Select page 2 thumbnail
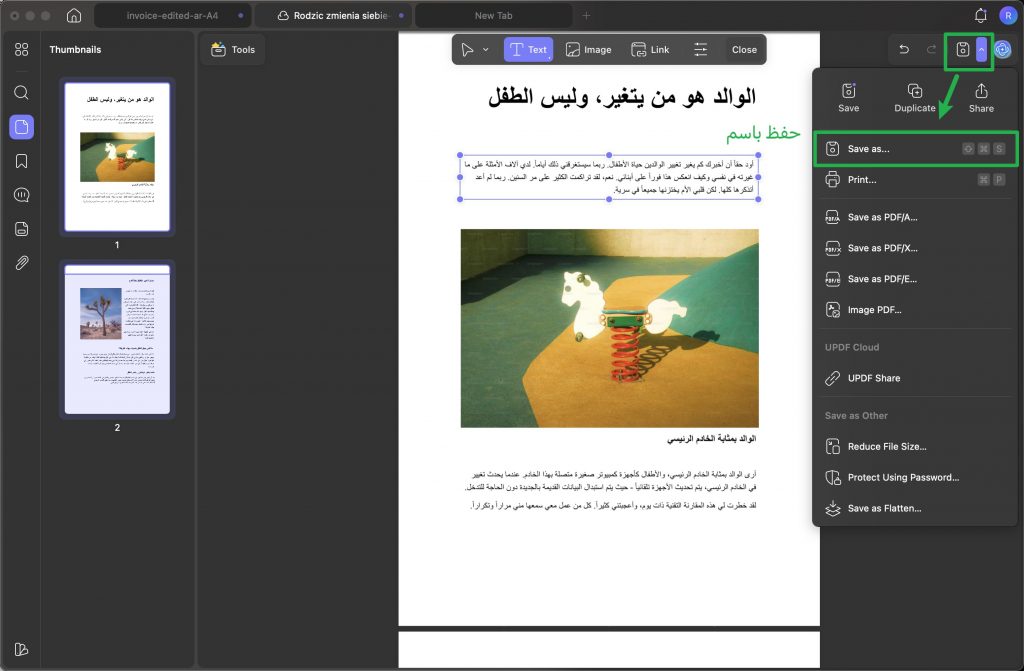This screenshot has width=1024, height=671. [118, 339]
